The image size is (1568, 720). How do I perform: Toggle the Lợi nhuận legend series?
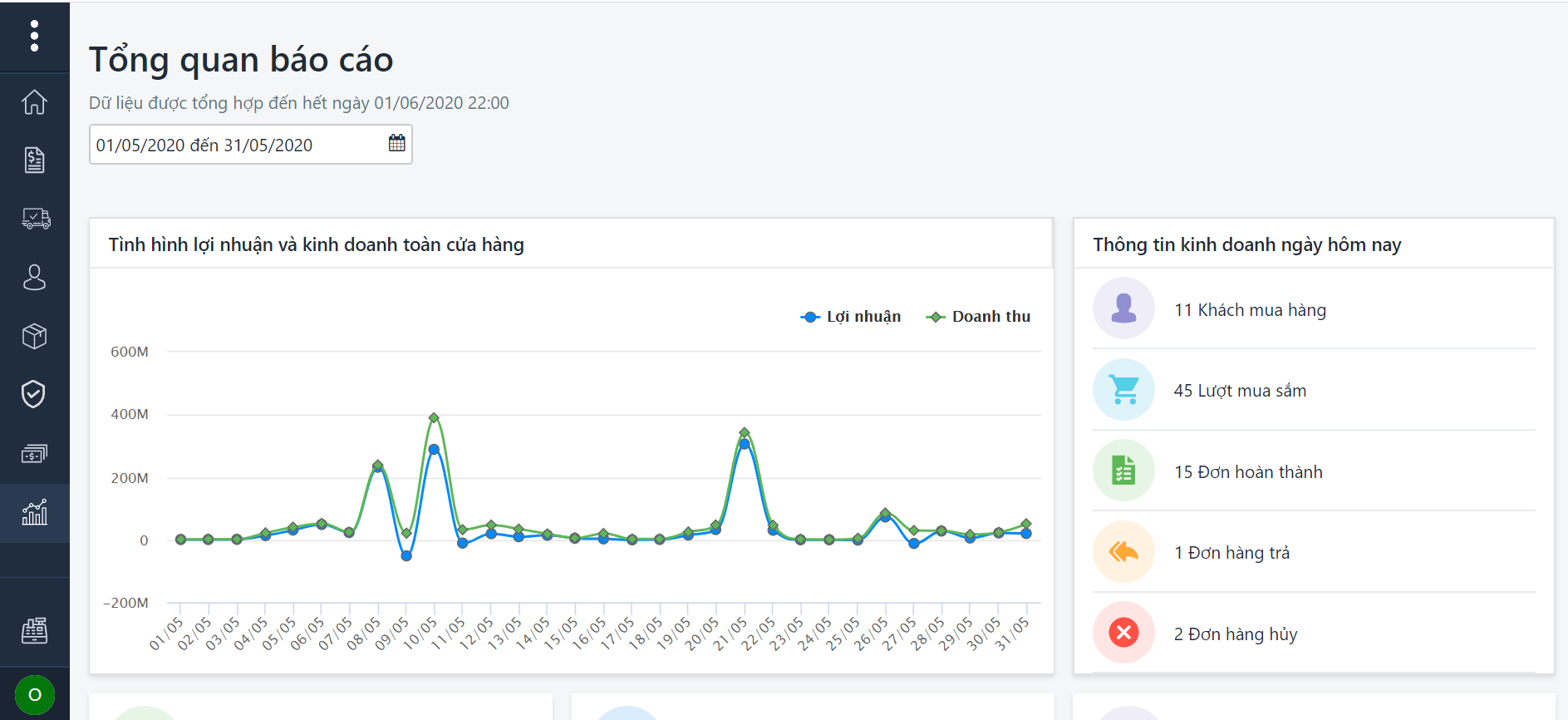(850, 317)
